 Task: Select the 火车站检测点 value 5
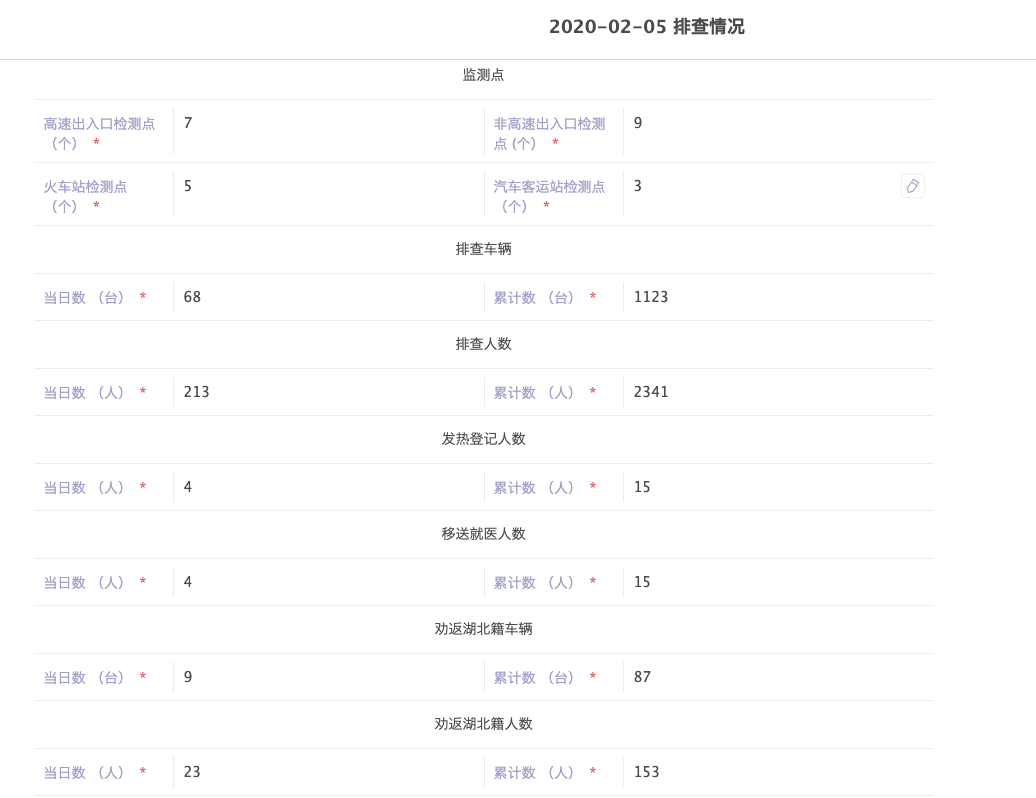coord(188,186)
